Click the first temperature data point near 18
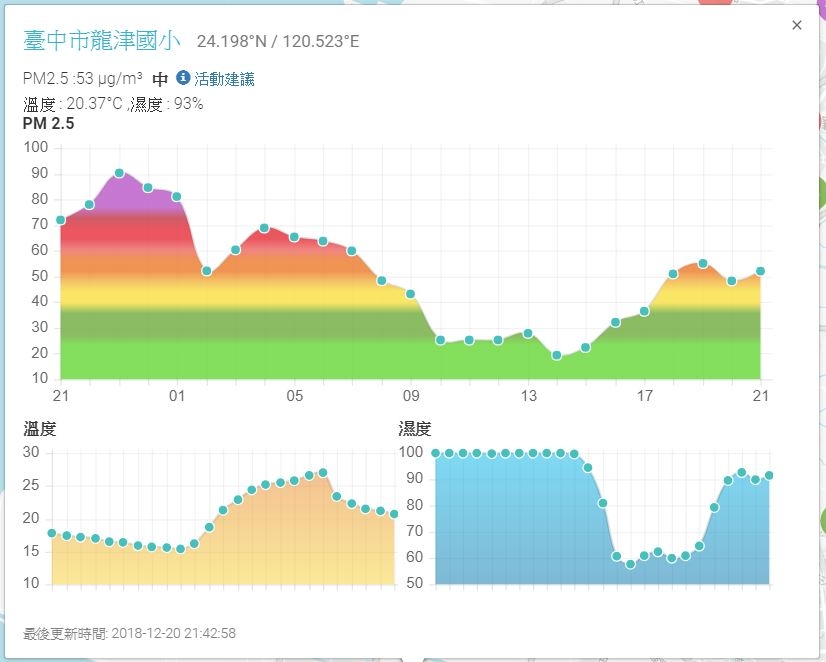This screenshot has width=826, height=662. click(52, 533)
